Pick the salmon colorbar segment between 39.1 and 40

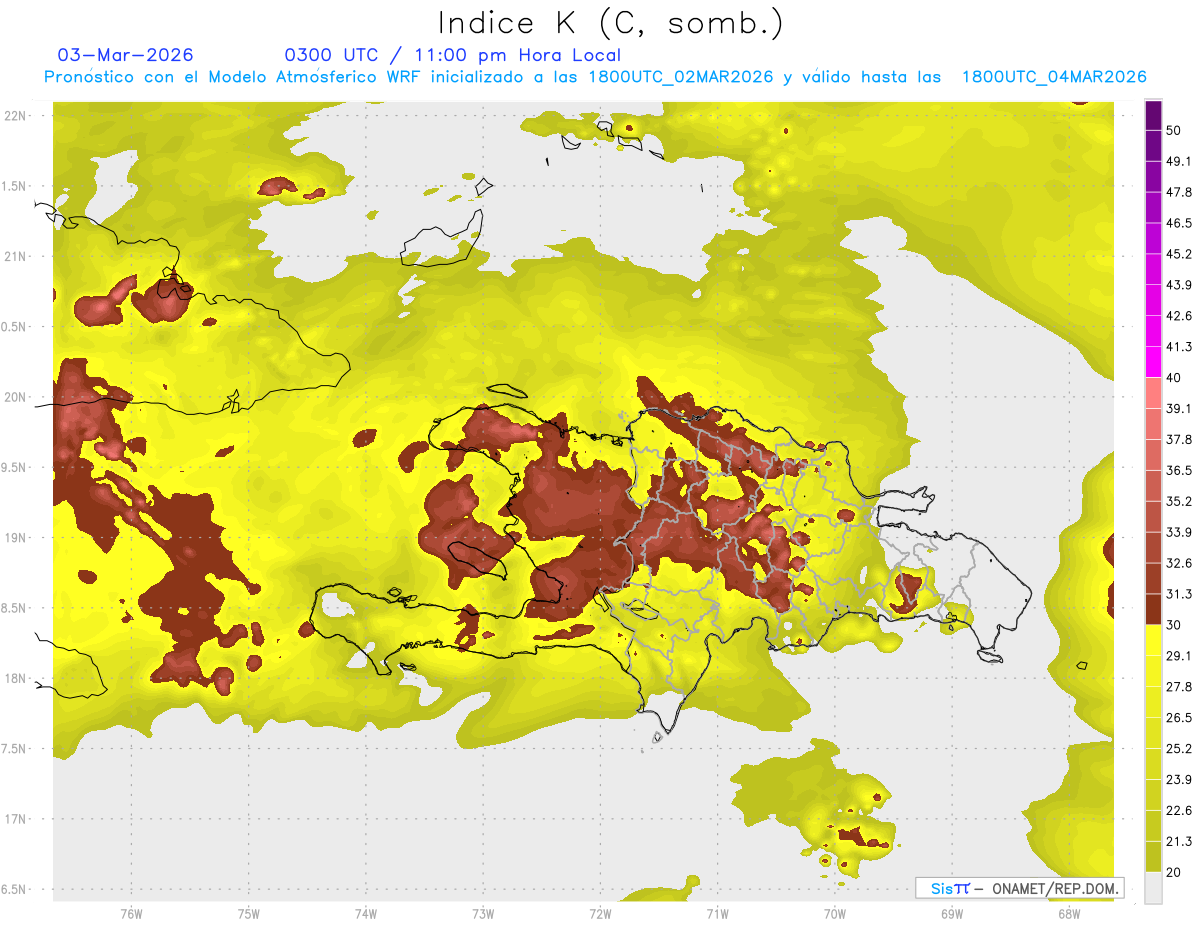tap(1153, 393)
